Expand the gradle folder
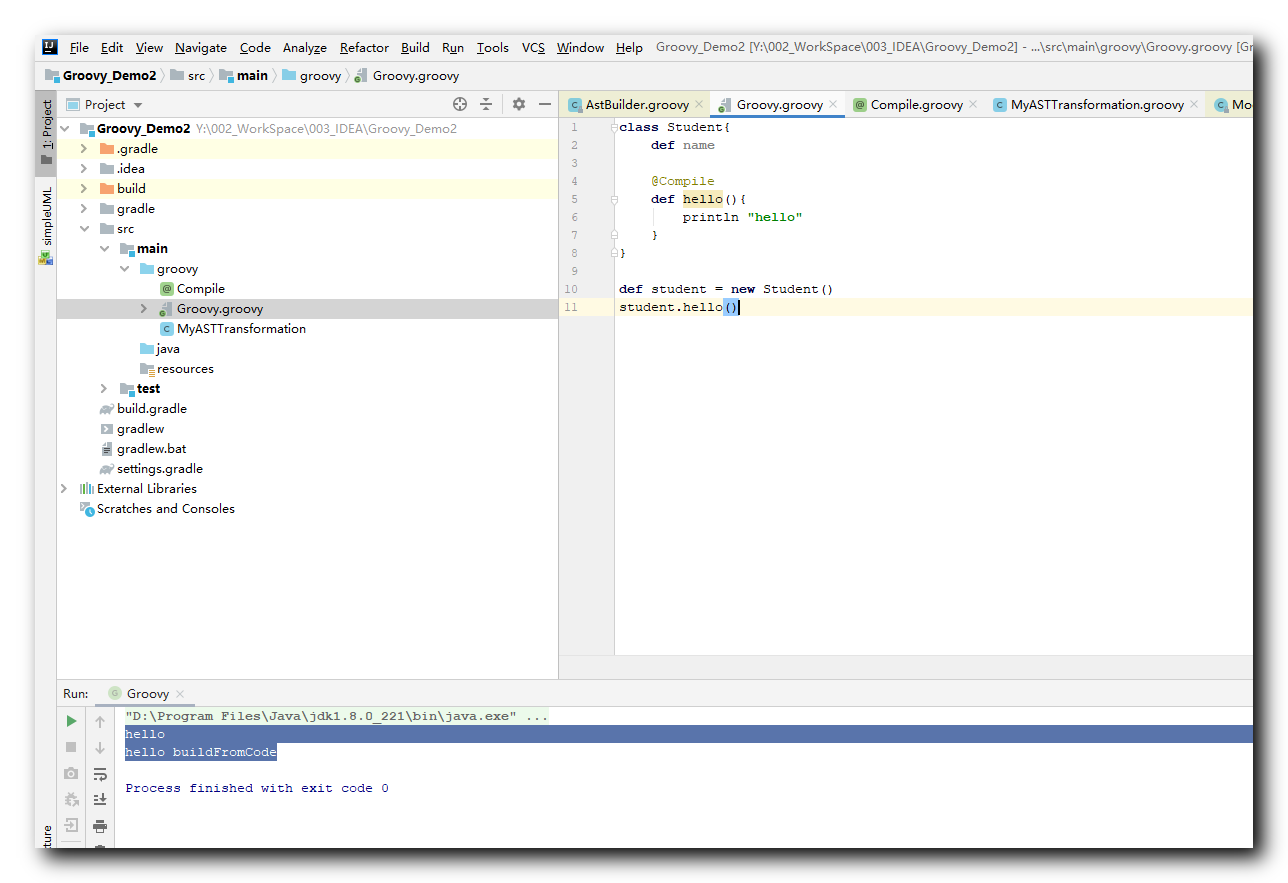The height and width of the screenshot is (883, 1288). [x=85, y=209]
